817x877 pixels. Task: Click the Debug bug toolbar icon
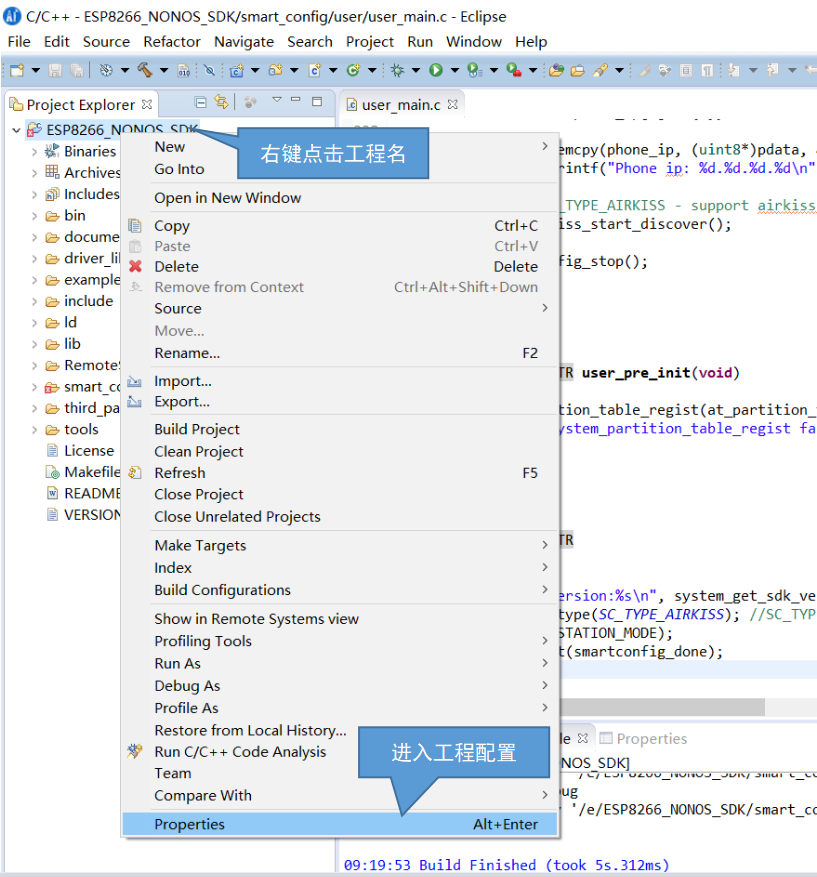click(397, 70)
